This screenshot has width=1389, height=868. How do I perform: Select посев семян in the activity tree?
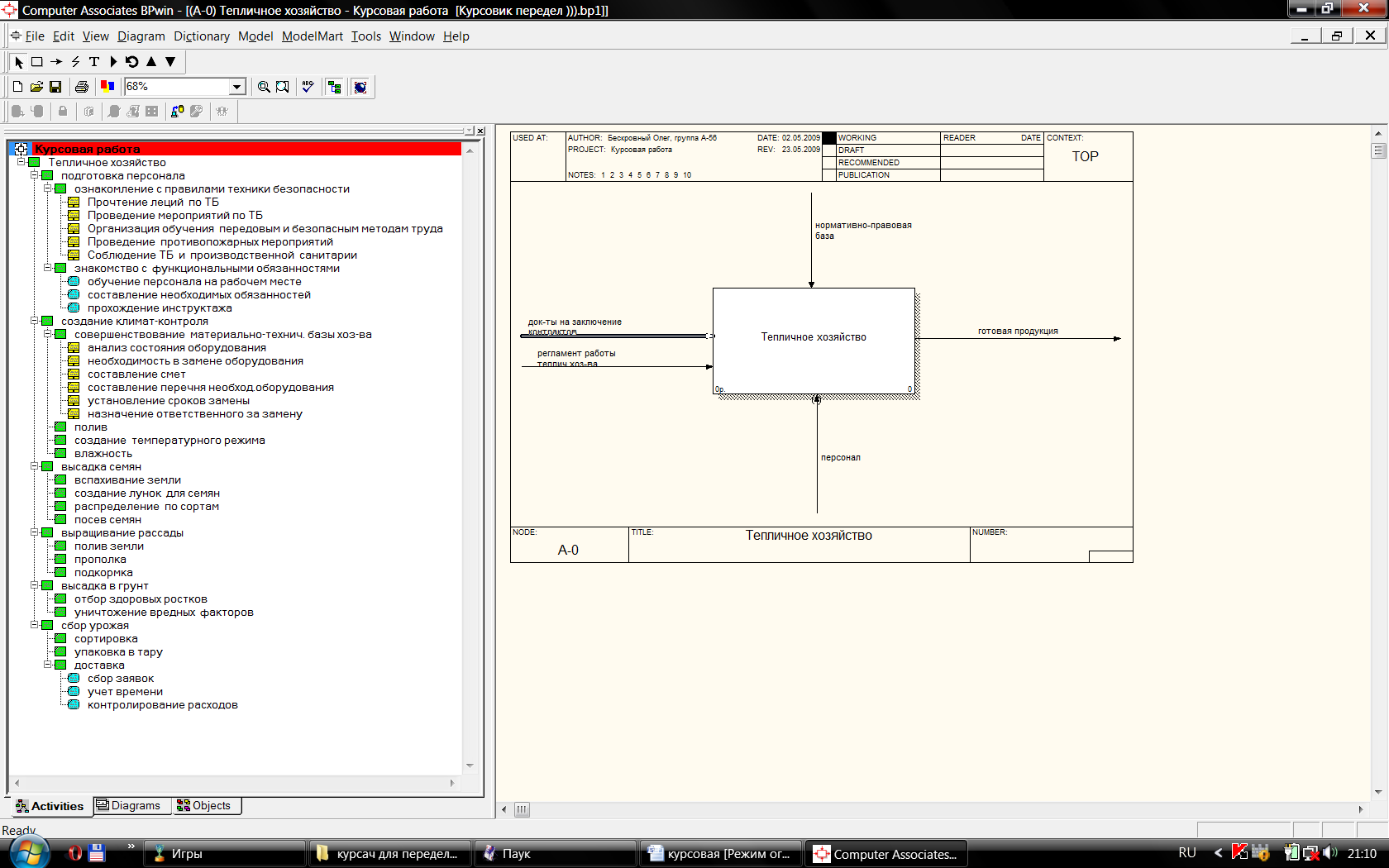point(107,520)
